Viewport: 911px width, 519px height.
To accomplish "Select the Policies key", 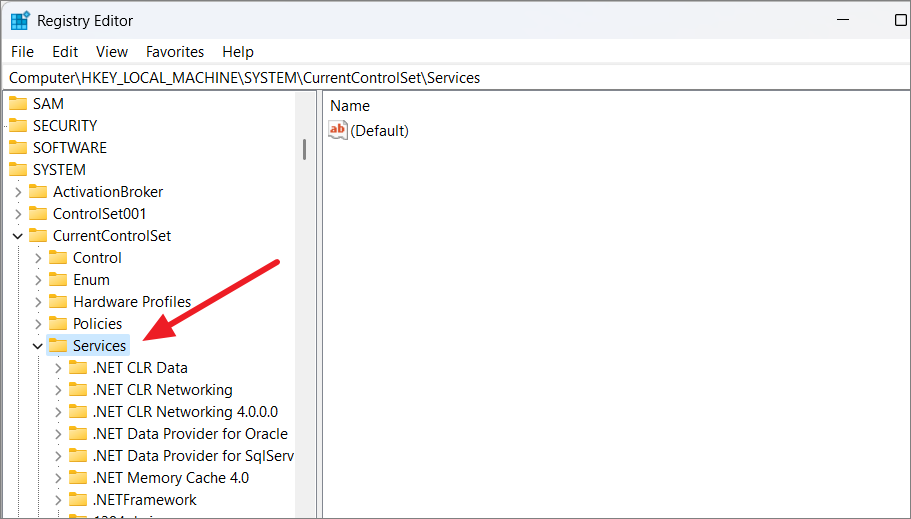I will 97,324.
